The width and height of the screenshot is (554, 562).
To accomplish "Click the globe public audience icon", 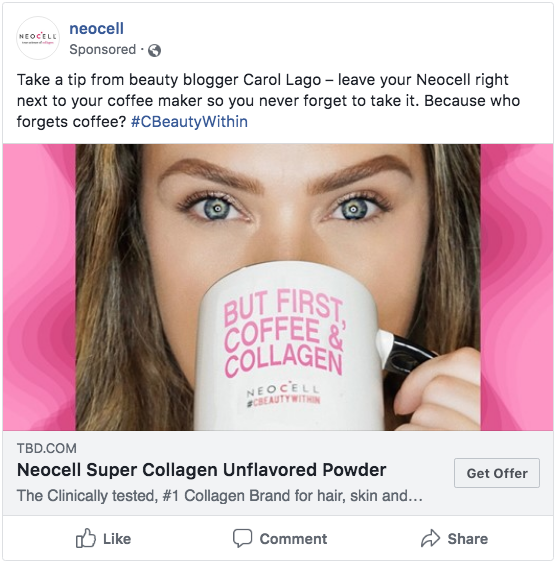I will 154,51.
